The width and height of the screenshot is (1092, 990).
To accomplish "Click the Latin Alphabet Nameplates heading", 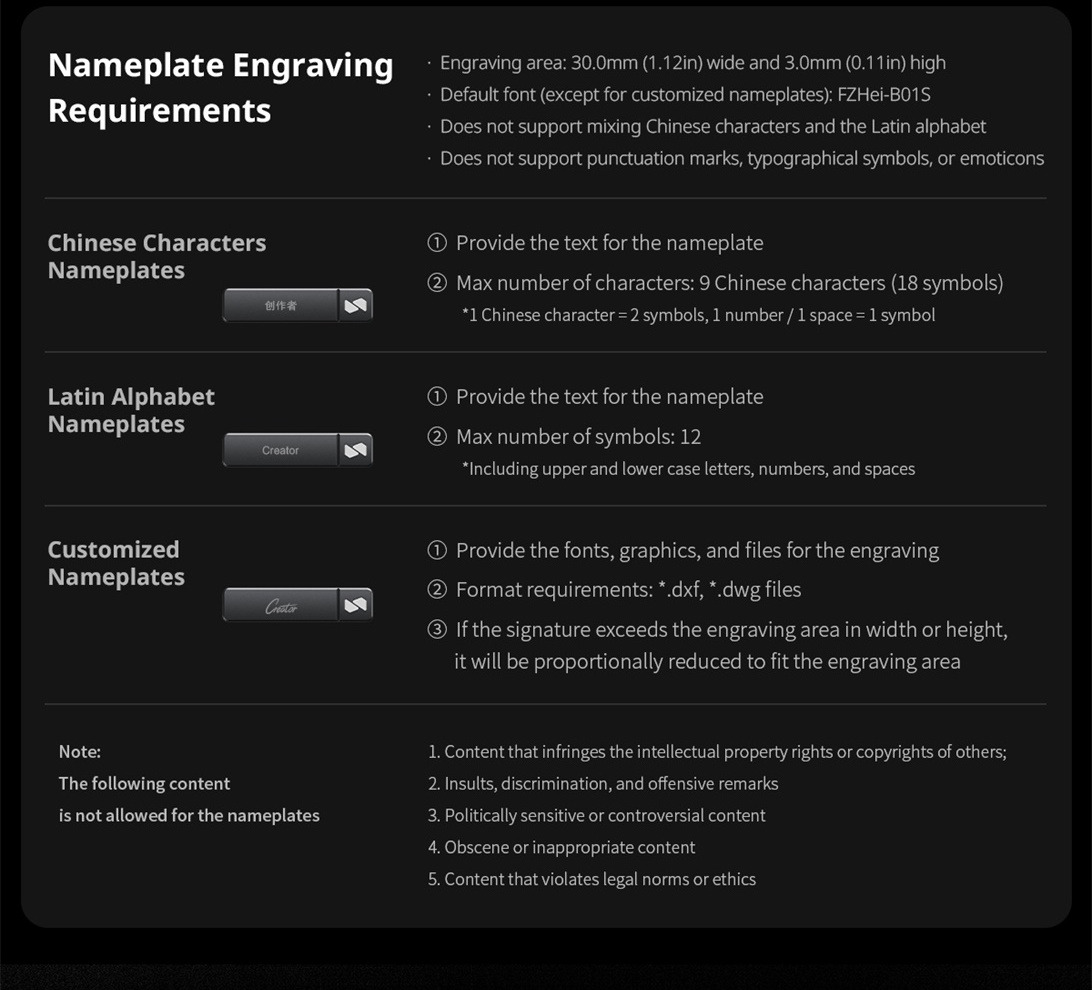I will [x=131, y=410].
